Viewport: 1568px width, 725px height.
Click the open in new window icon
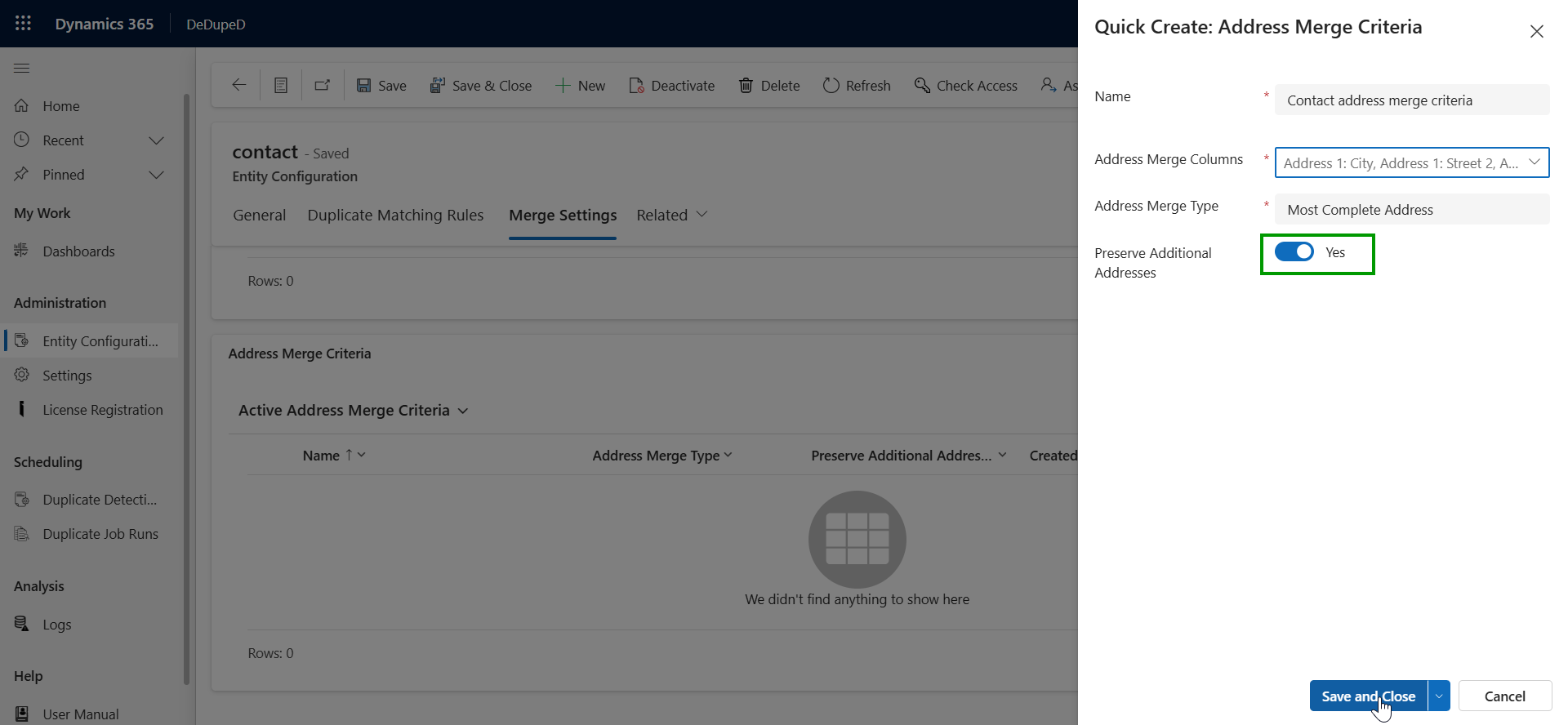click(323, 85)
